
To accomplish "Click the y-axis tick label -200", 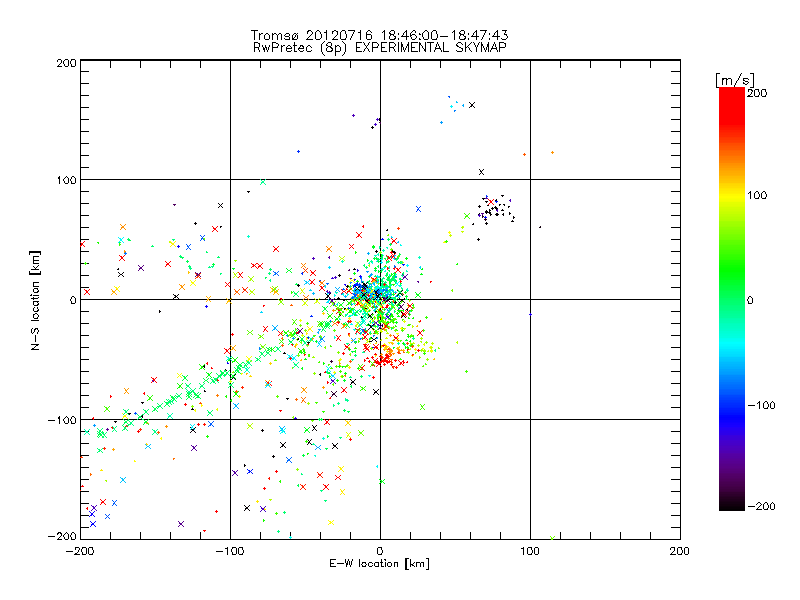I will pos(62,536).
